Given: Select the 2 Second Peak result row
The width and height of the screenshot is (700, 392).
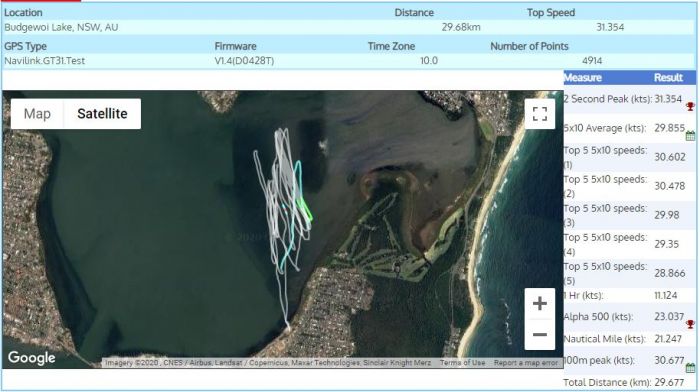Looking at the screenshot, I should [629, 99].
